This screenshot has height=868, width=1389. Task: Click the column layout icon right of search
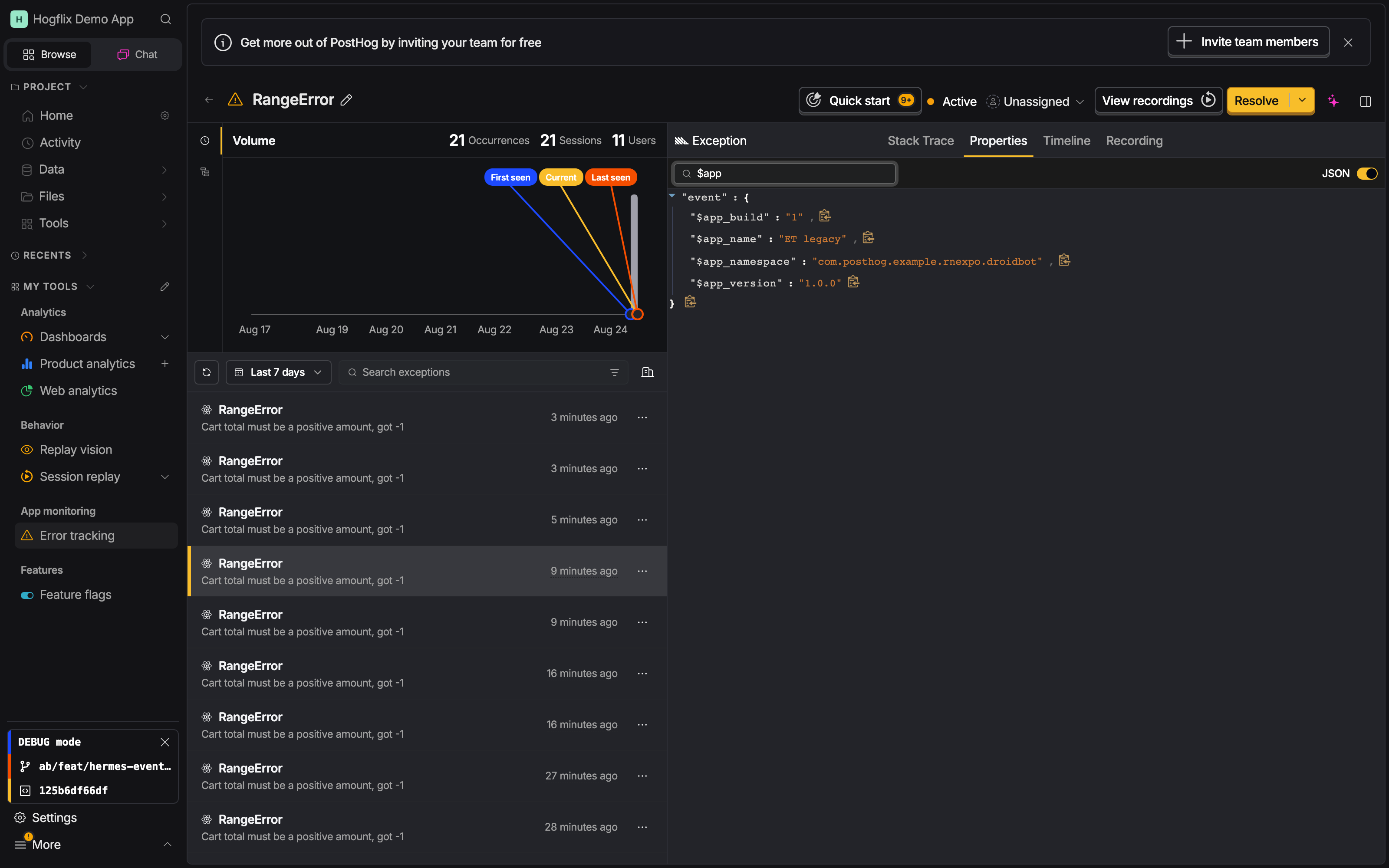[x=648, y=372]
